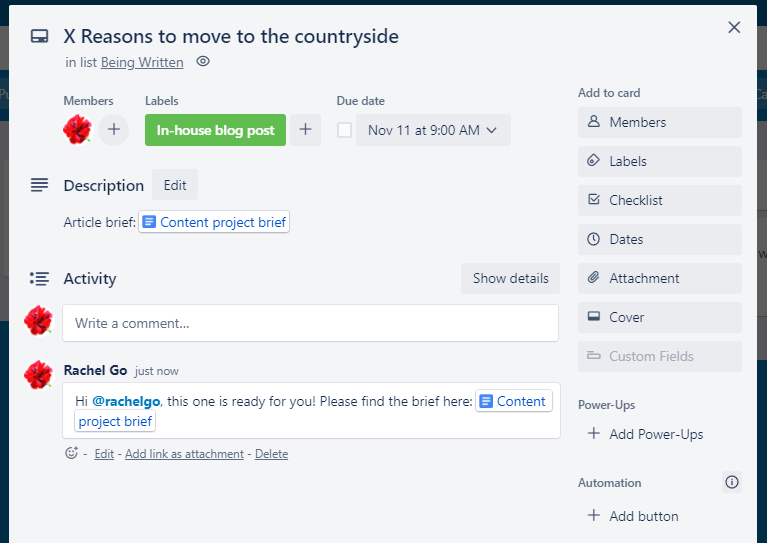Open the Automation info icon
The width and height of the screenshot is (767, 543).
pos(732,482)
